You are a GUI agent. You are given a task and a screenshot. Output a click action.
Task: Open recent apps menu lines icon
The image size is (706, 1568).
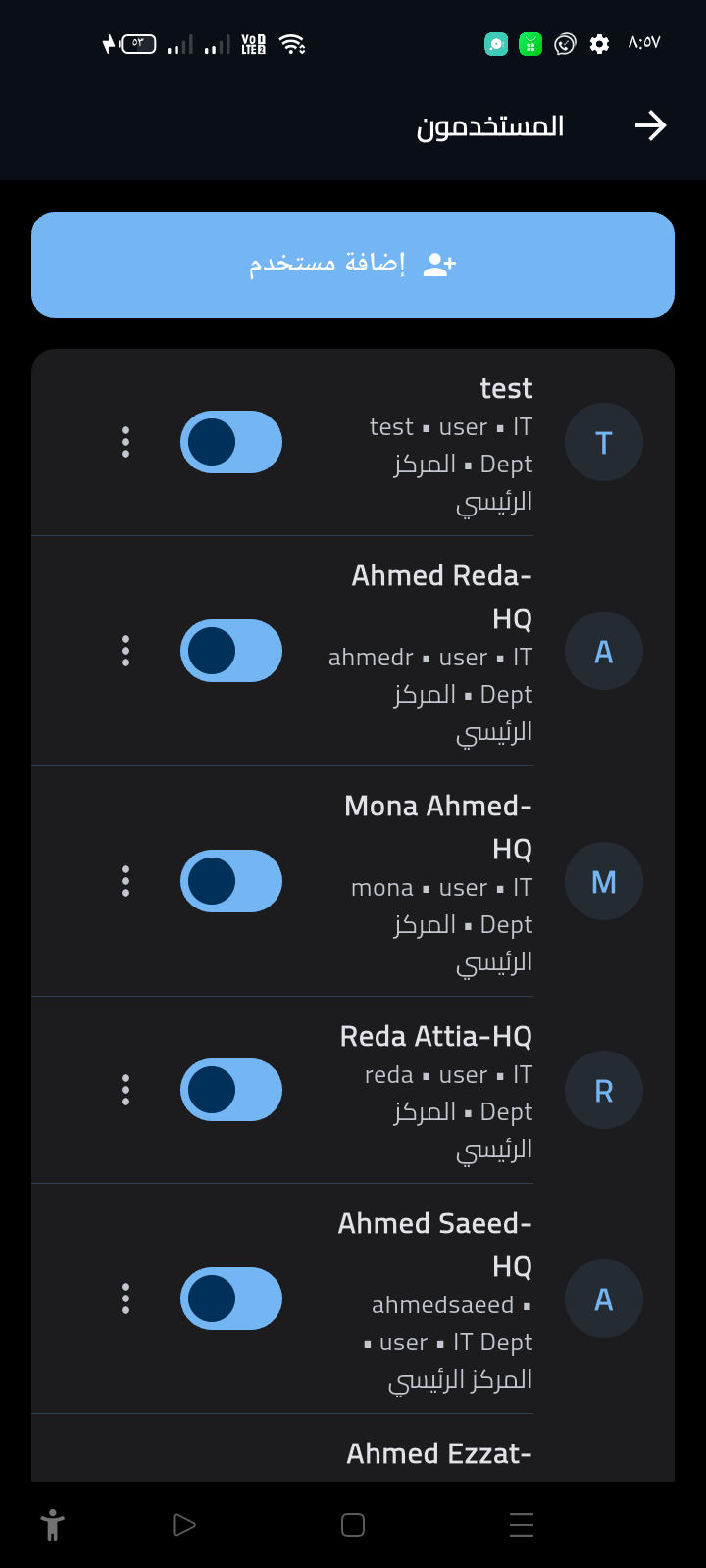click(x=522, y=1525)
